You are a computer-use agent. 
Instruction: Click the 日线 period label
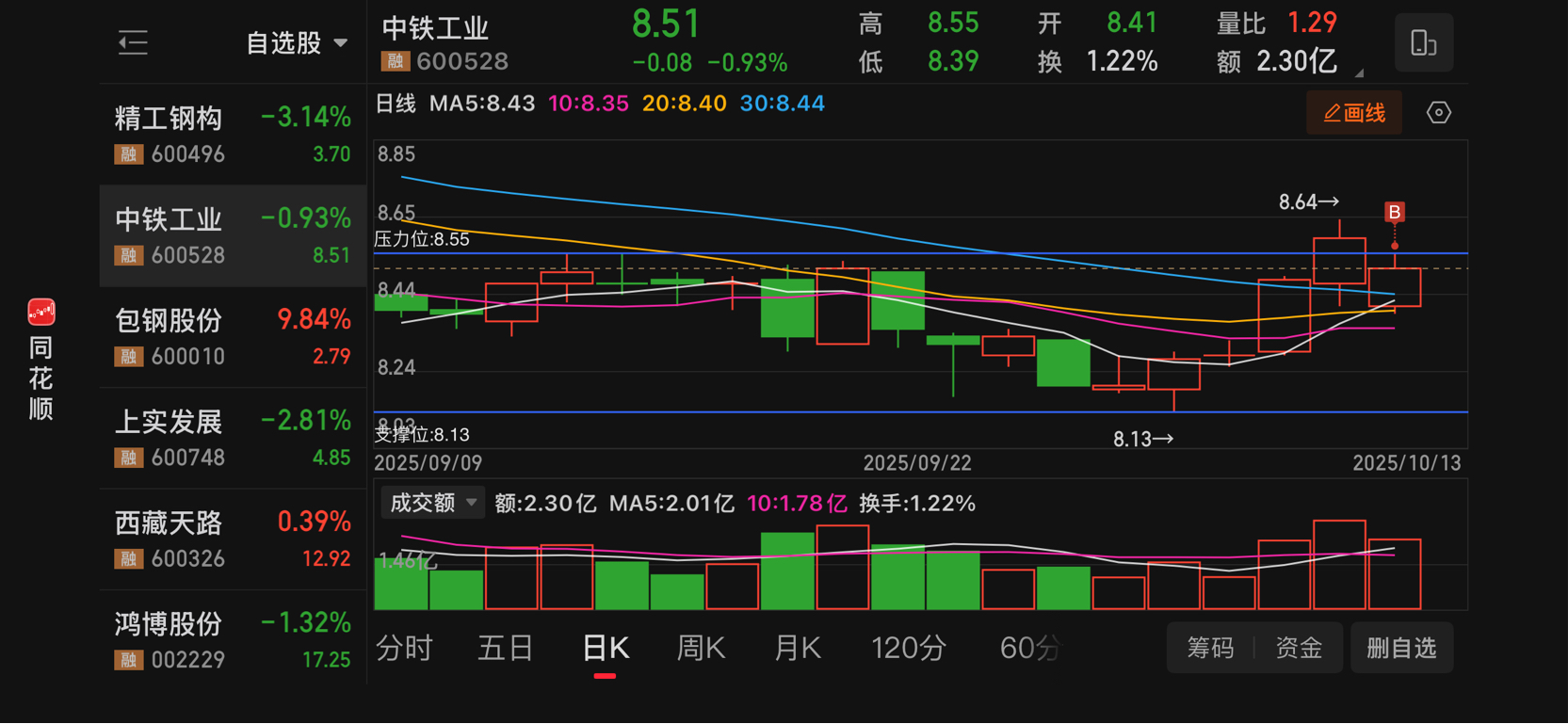pyautogui.click(x=396, y=104)
